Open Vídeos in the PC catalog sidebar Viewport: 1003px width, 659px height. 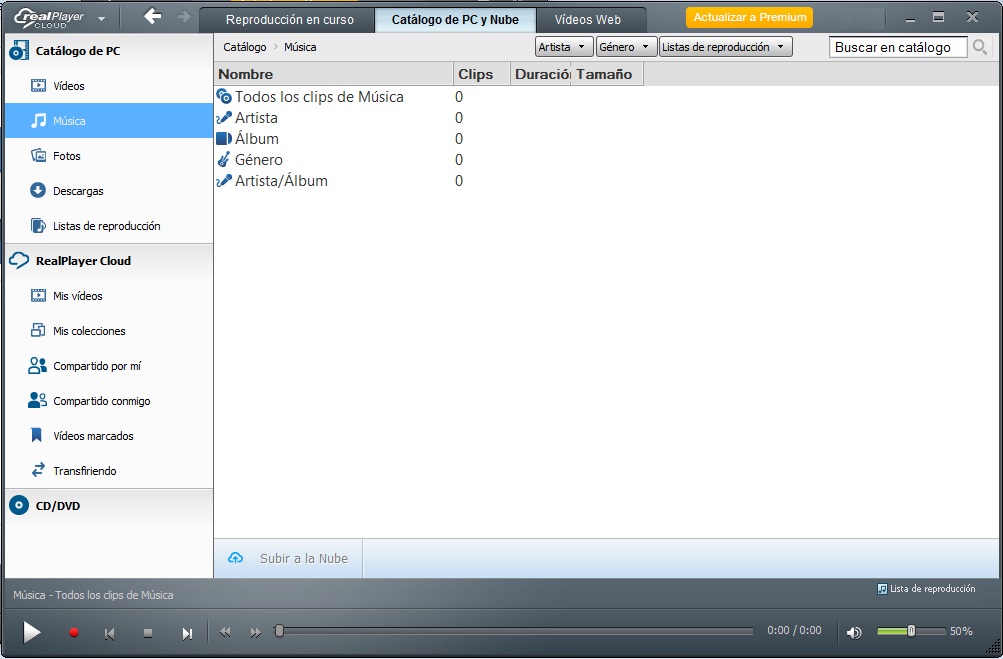pos(109,86)
